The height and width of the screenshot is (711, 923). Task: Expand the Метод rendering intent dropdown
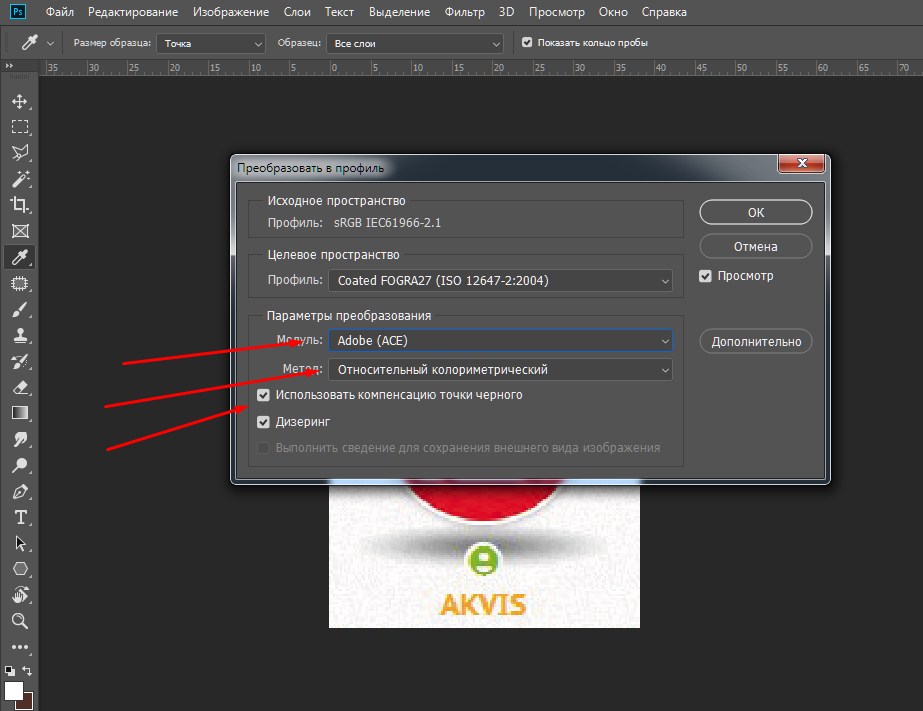point(500,370)
